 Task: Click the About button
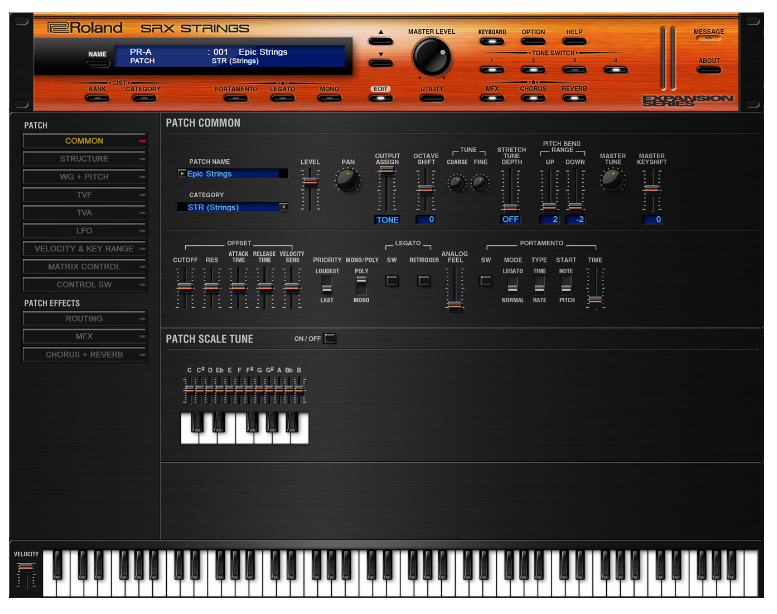(709, 70)
